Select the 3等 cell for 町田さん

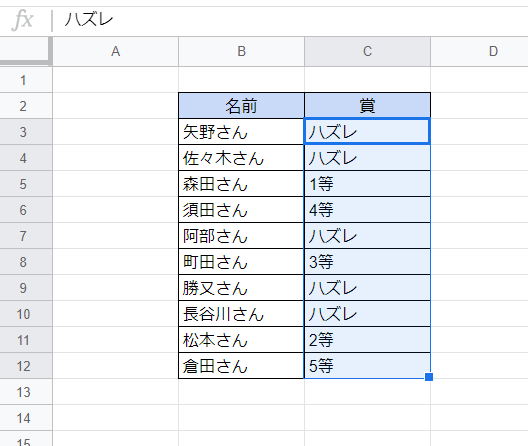click(x=367, y=262)
